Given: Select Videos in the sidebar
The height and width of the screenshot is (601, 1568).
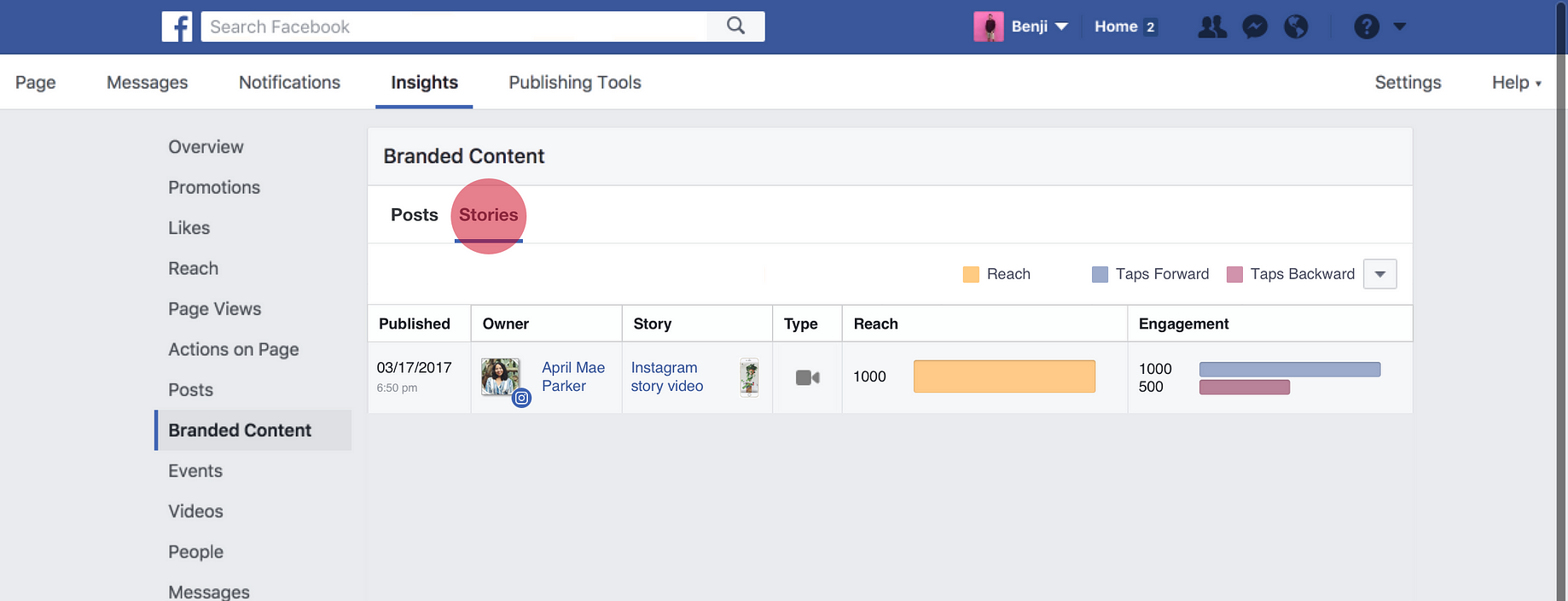Looking at the screenshot, I should click(195, 511).
